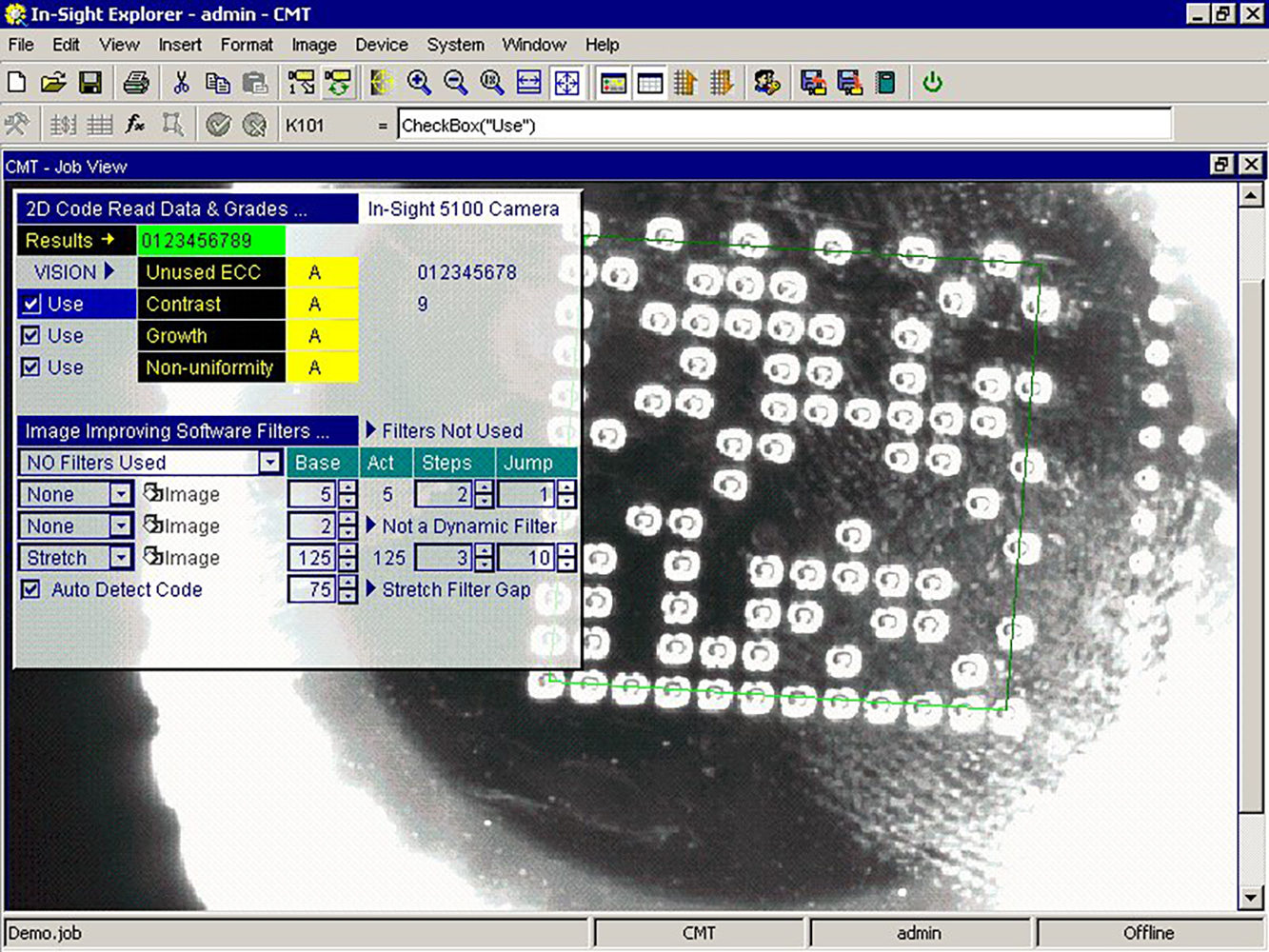
Task: Click yellow grade A cell for Unused ECC
Action: click(323, 272)
